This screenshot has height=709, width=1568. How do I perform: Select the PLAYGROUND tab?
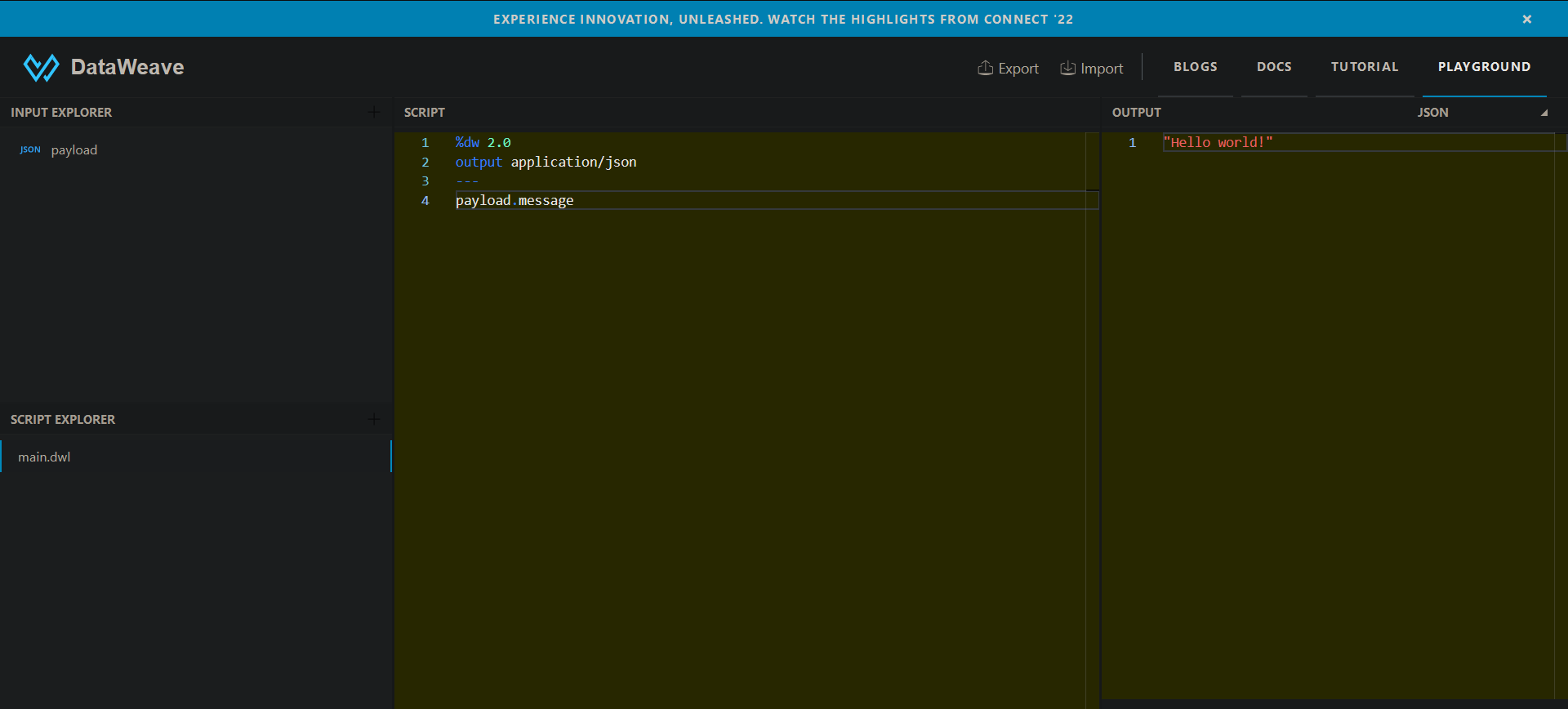(x=1484, y=67)
